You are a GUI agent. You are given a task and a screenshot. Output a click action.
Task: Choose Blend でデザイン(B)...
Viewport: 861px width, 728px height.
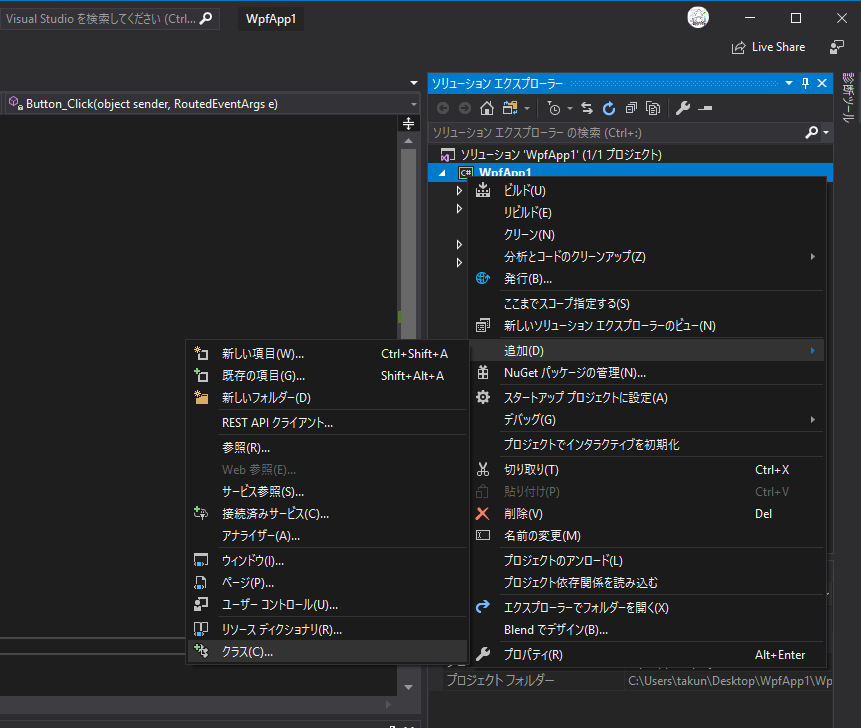646,630
